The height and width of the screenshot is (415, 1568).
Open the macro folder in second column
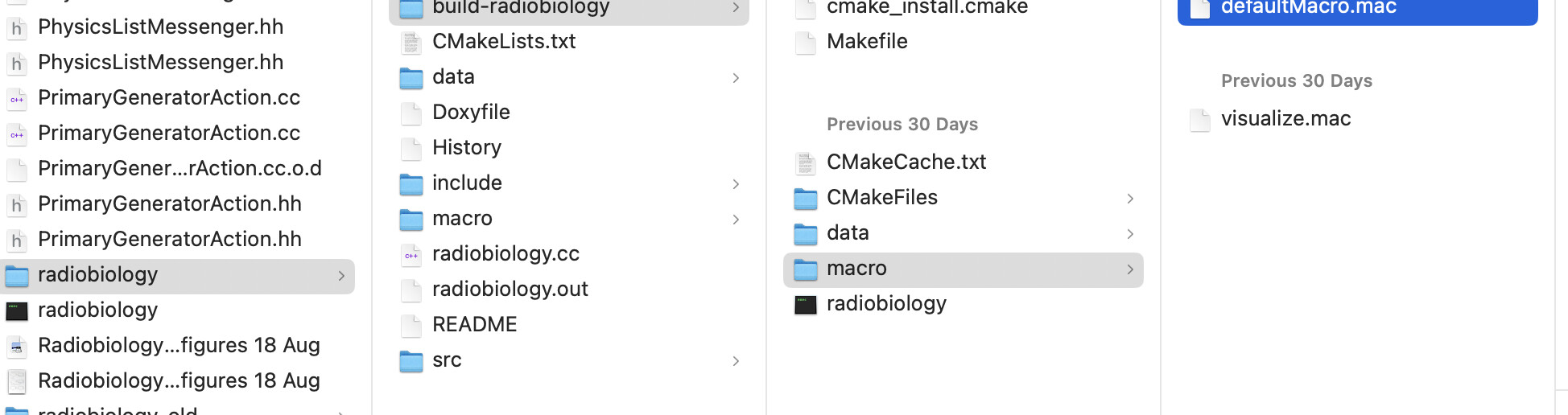(462, 218)
